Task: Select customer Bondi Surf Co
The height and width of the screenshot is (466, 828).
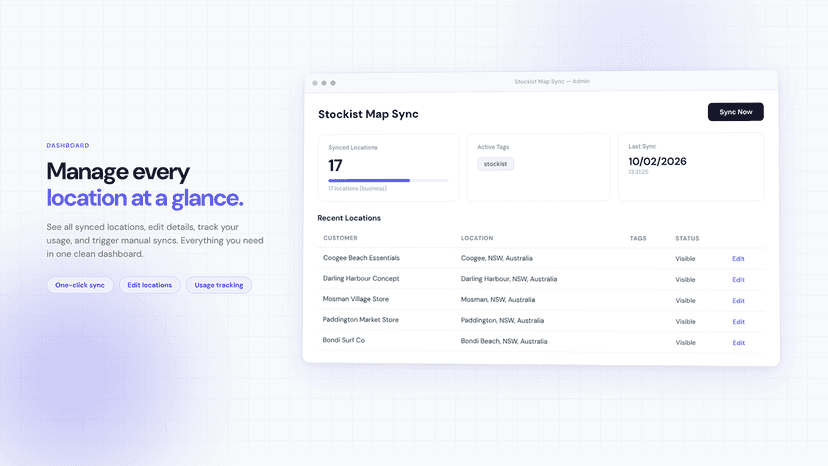Action: coord(344,340)
